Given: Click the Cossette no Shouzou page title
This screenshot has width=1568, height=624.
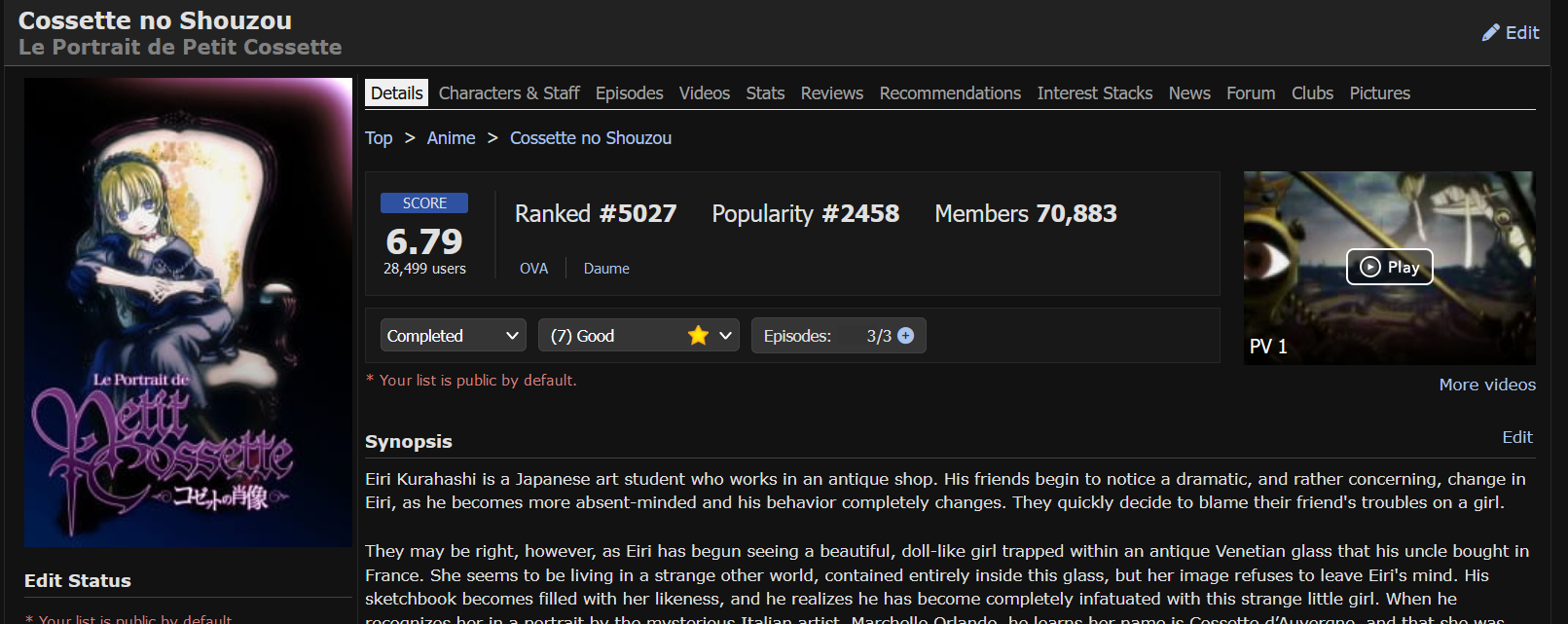Looking at the screenshot, I should tap(155, 20).
